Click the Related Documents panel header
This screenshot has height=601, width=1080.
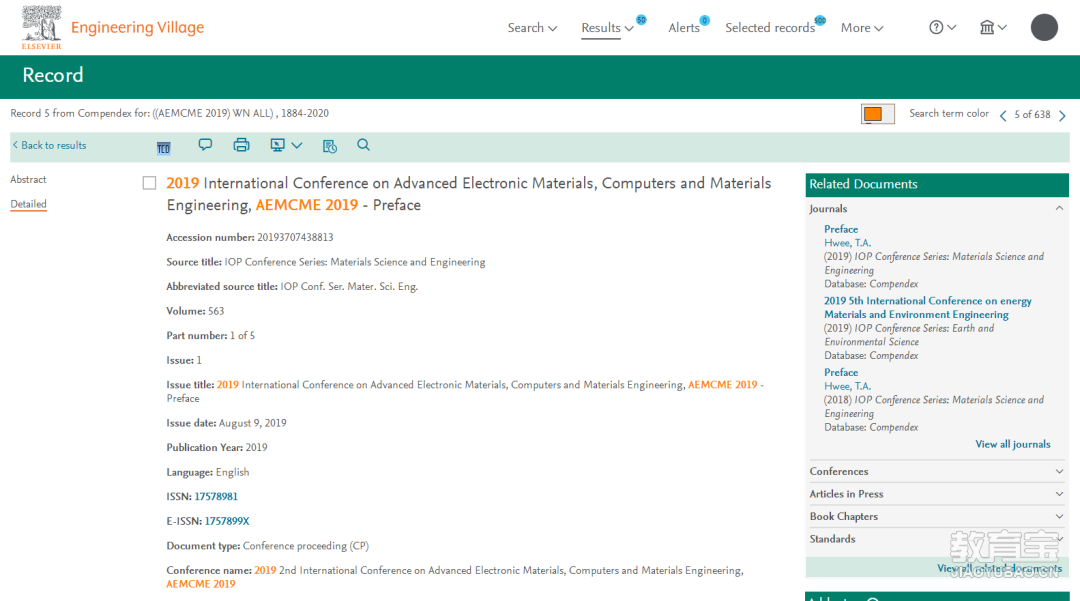(937, 184)
